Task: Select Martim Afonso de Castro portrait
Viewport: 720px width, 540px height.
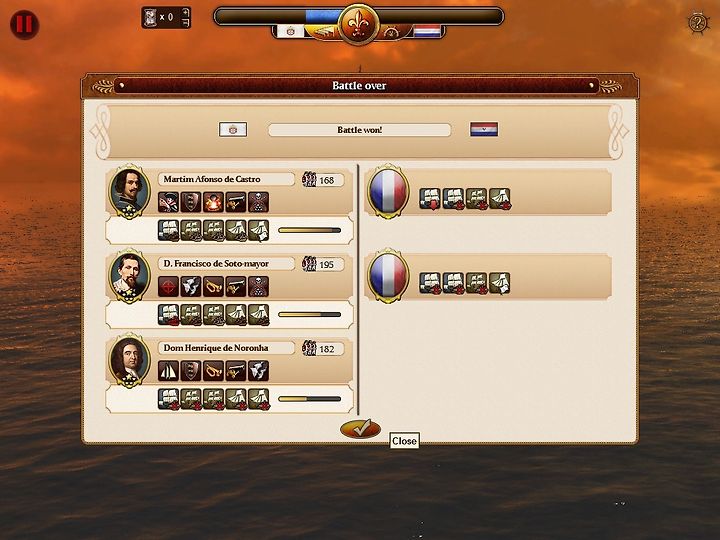Action: point(130,191)
